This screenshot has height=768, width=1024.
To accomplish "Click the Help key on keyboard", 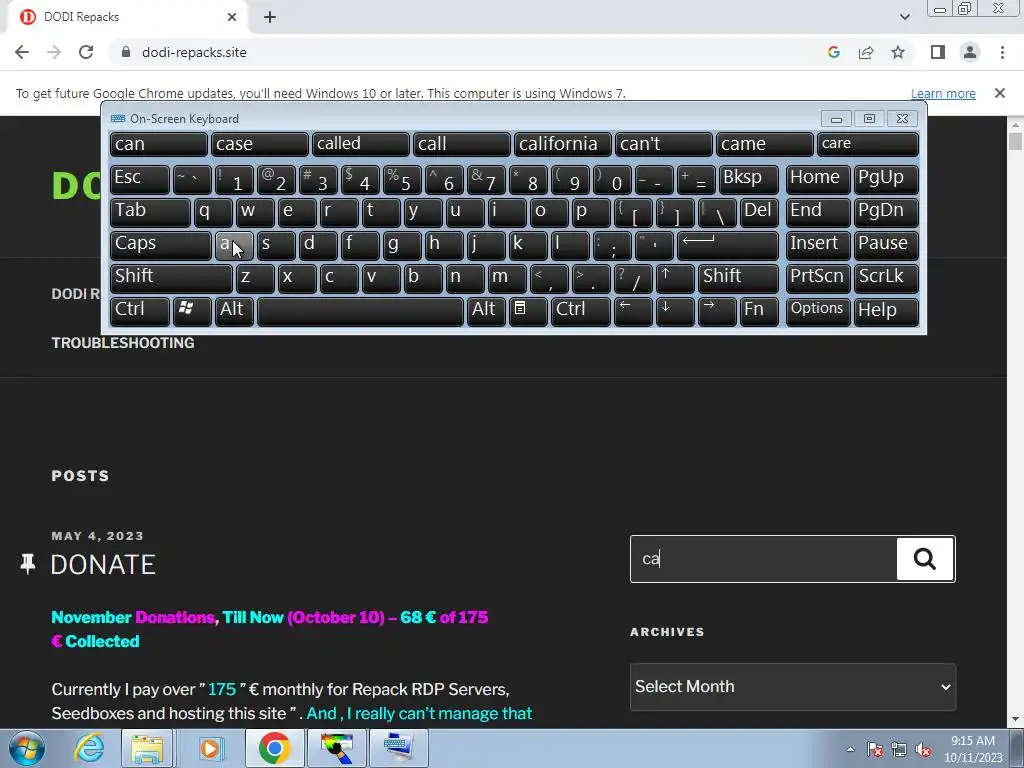I will (x=886, y=311).
